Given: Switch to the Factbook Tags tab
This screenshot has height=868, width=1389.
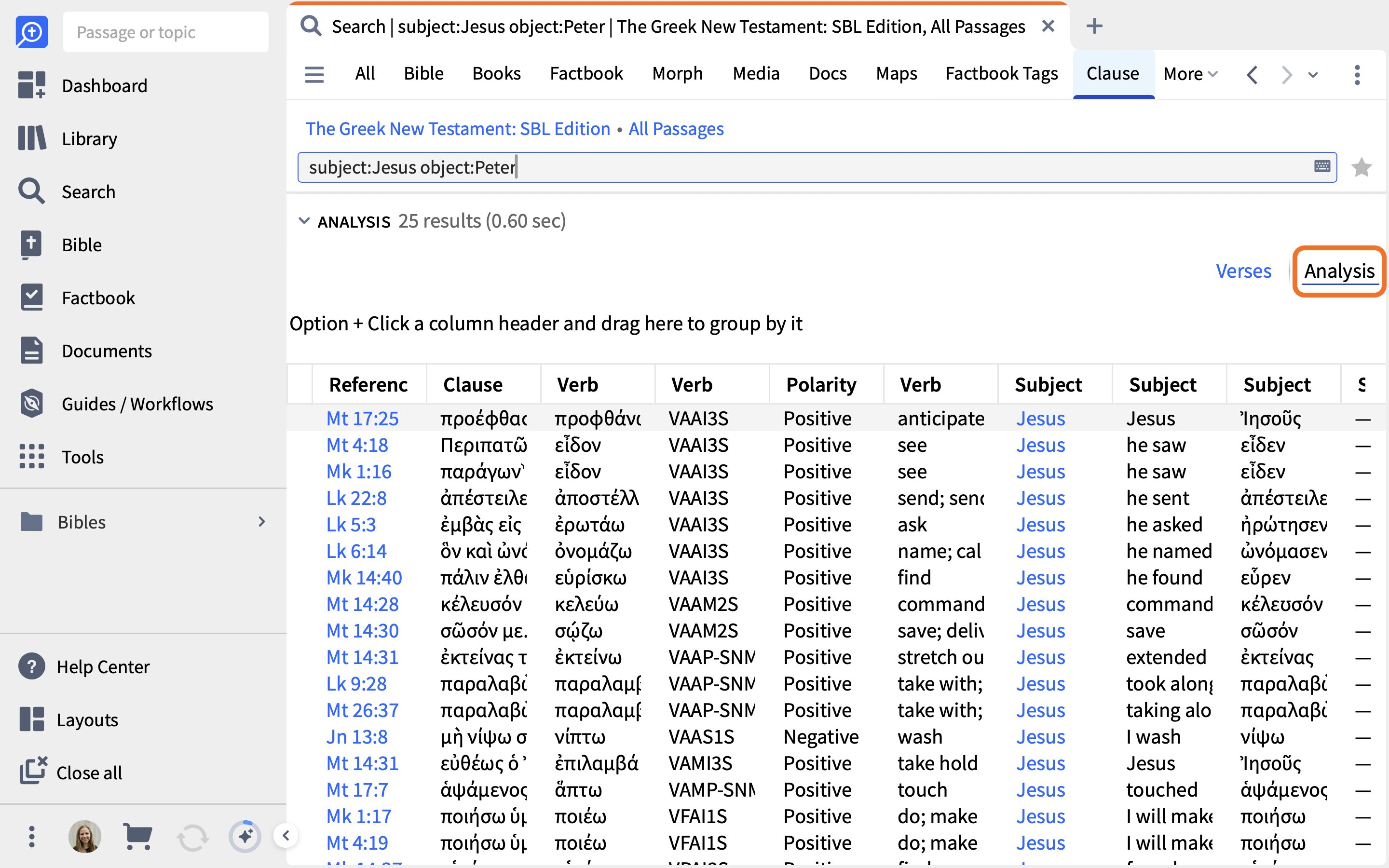Looking at the screenshot, I should tap(1002, 73).
